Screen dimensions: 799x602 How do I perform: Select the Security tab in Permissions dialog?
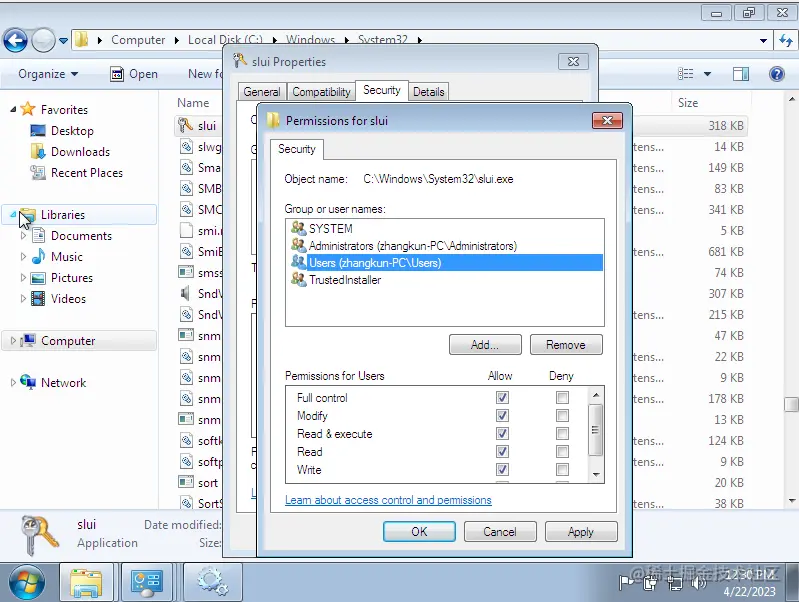(x=297, y=149)
